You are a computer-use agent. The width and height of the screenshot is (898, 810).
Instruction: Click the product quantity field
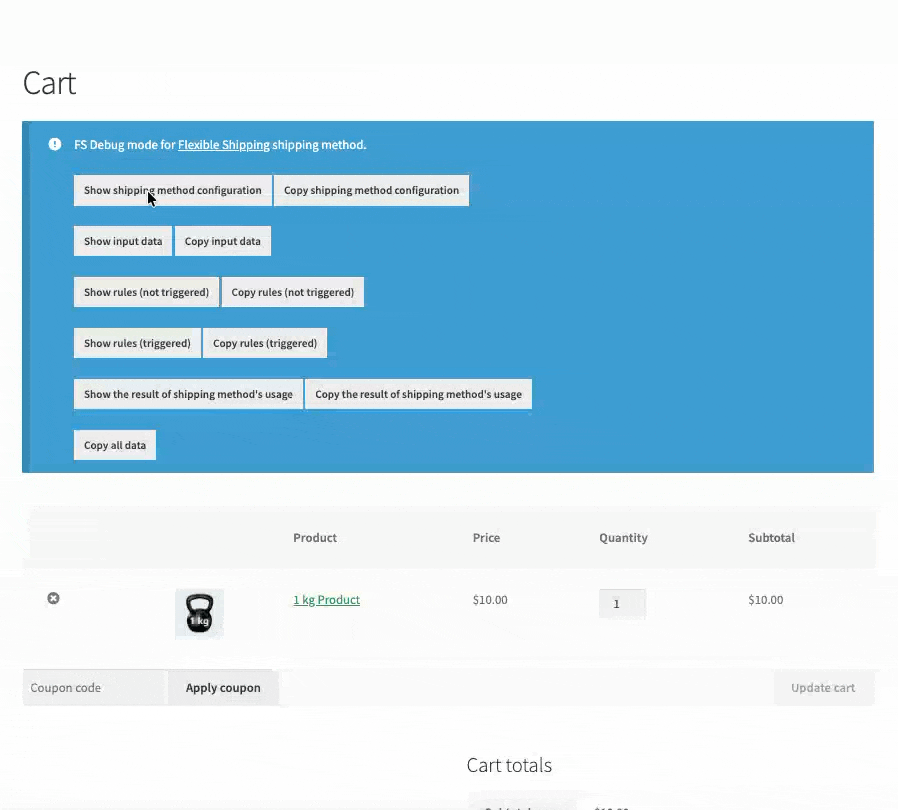point(622,603)
